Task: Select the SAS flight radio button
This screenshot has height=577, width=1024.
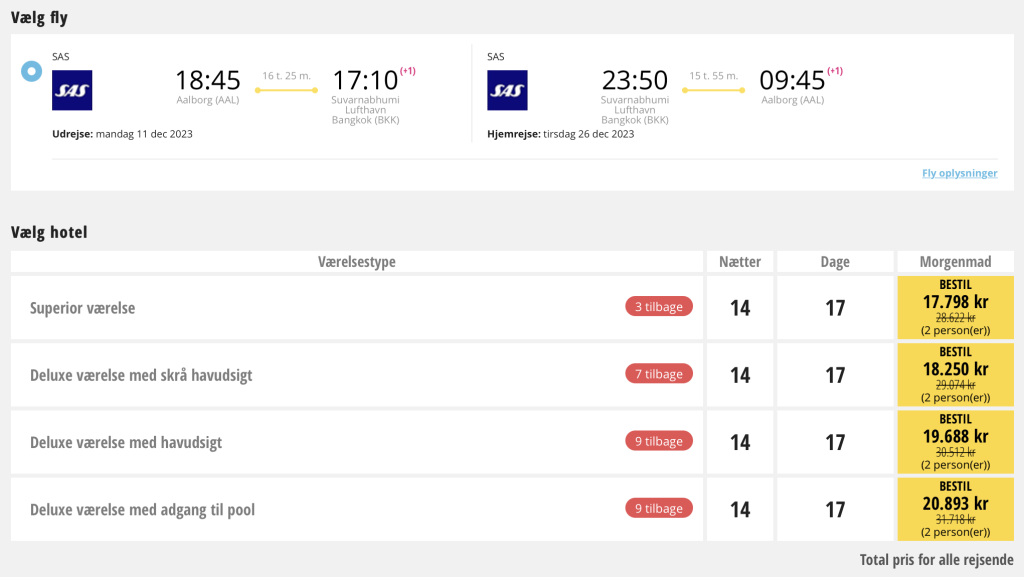Action: coord(31,71)
